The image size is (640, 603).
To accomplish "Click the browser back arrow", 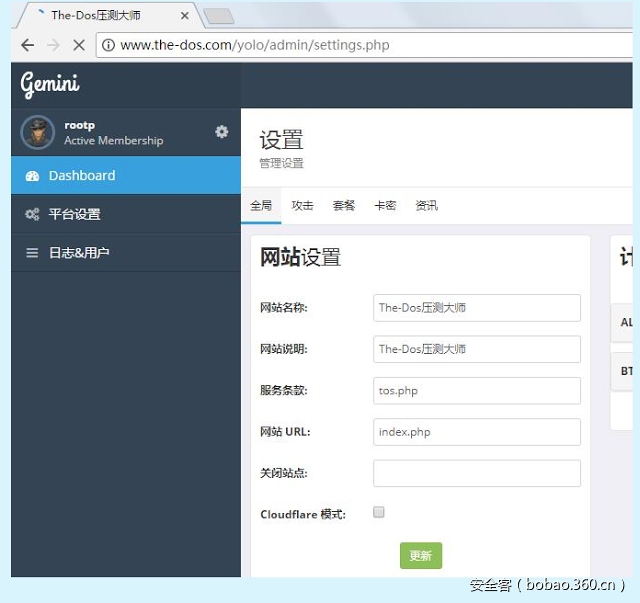I will pyautogui.click(x=27, y=45).
